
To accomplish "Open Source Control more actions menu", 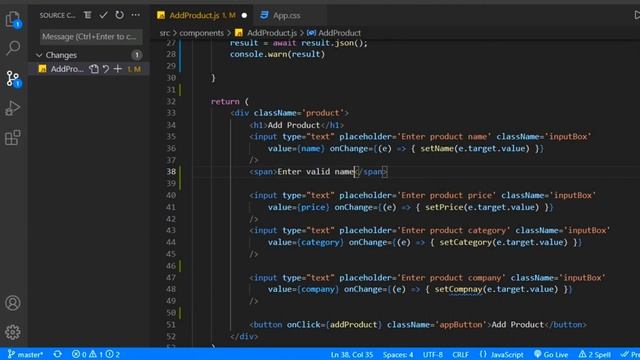I will pos(136,15).
